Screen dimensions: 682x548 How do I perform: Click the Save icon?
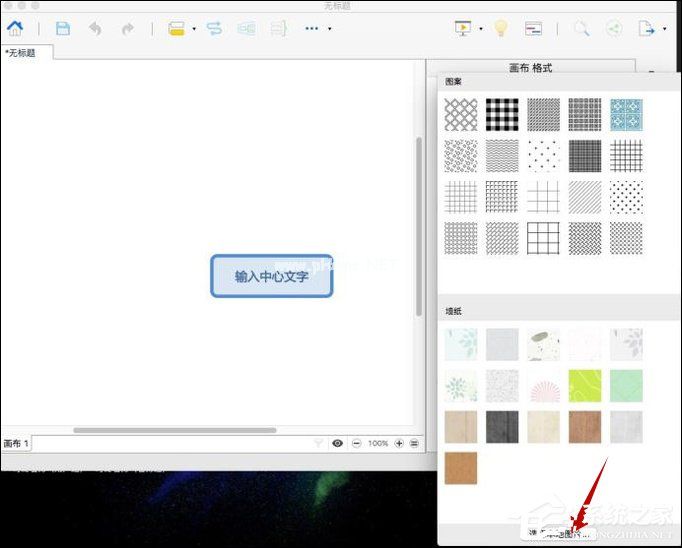click(x=62, y=29)
